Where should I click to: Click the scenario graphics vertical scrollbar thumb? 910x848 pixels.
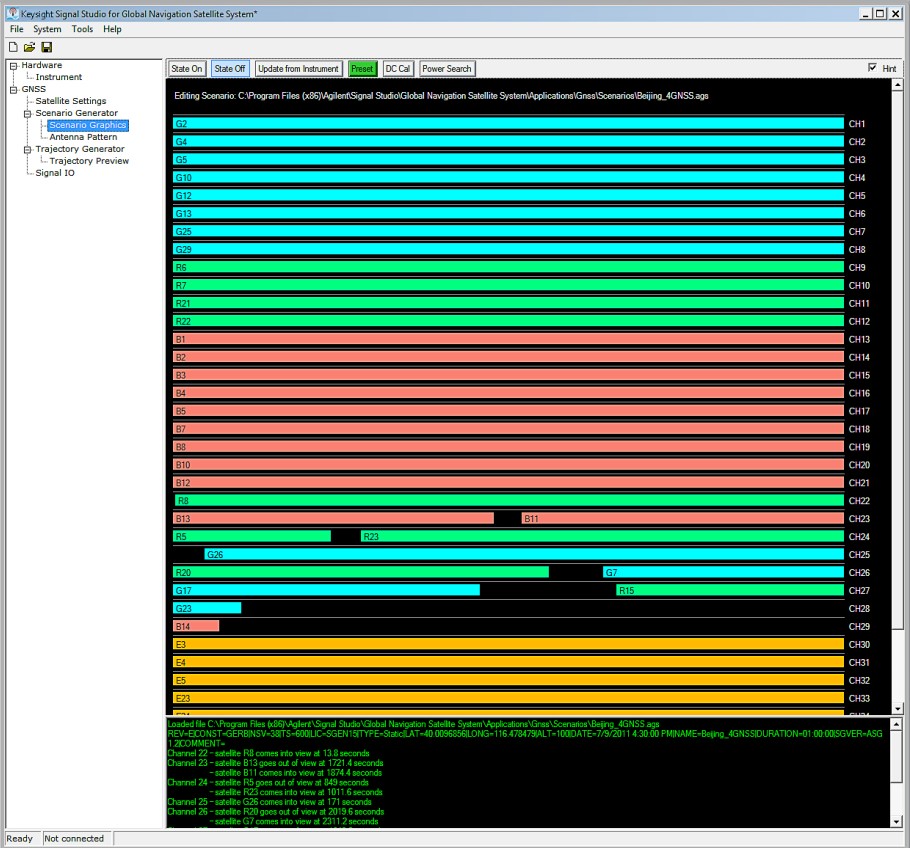[898, 359]
